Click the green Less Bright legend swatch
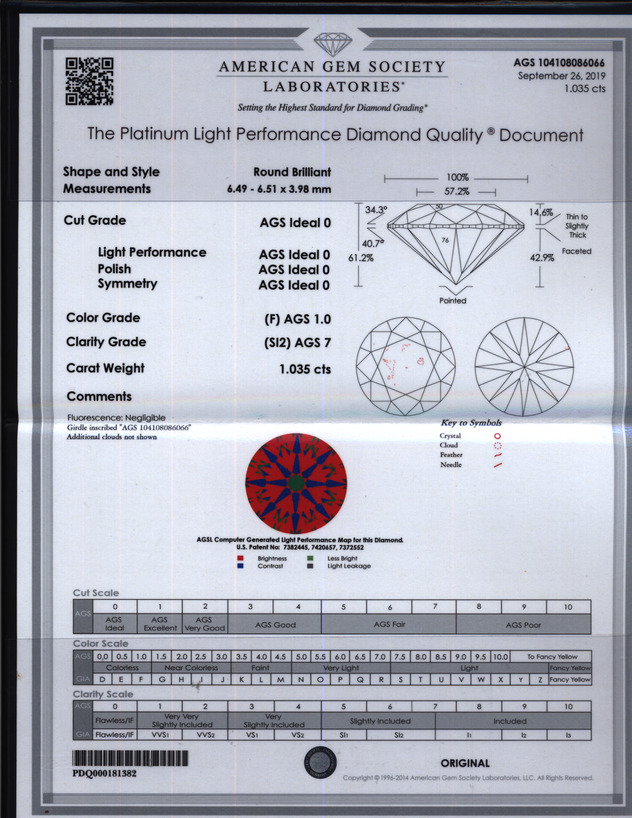This screenshot has width=632, height=818. (x=311, y=558)
